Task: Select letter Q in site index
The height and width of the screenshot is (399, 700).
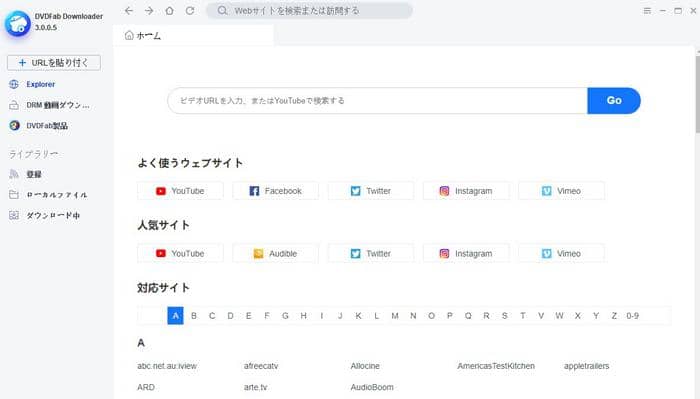Action: (x=468, y=316)
